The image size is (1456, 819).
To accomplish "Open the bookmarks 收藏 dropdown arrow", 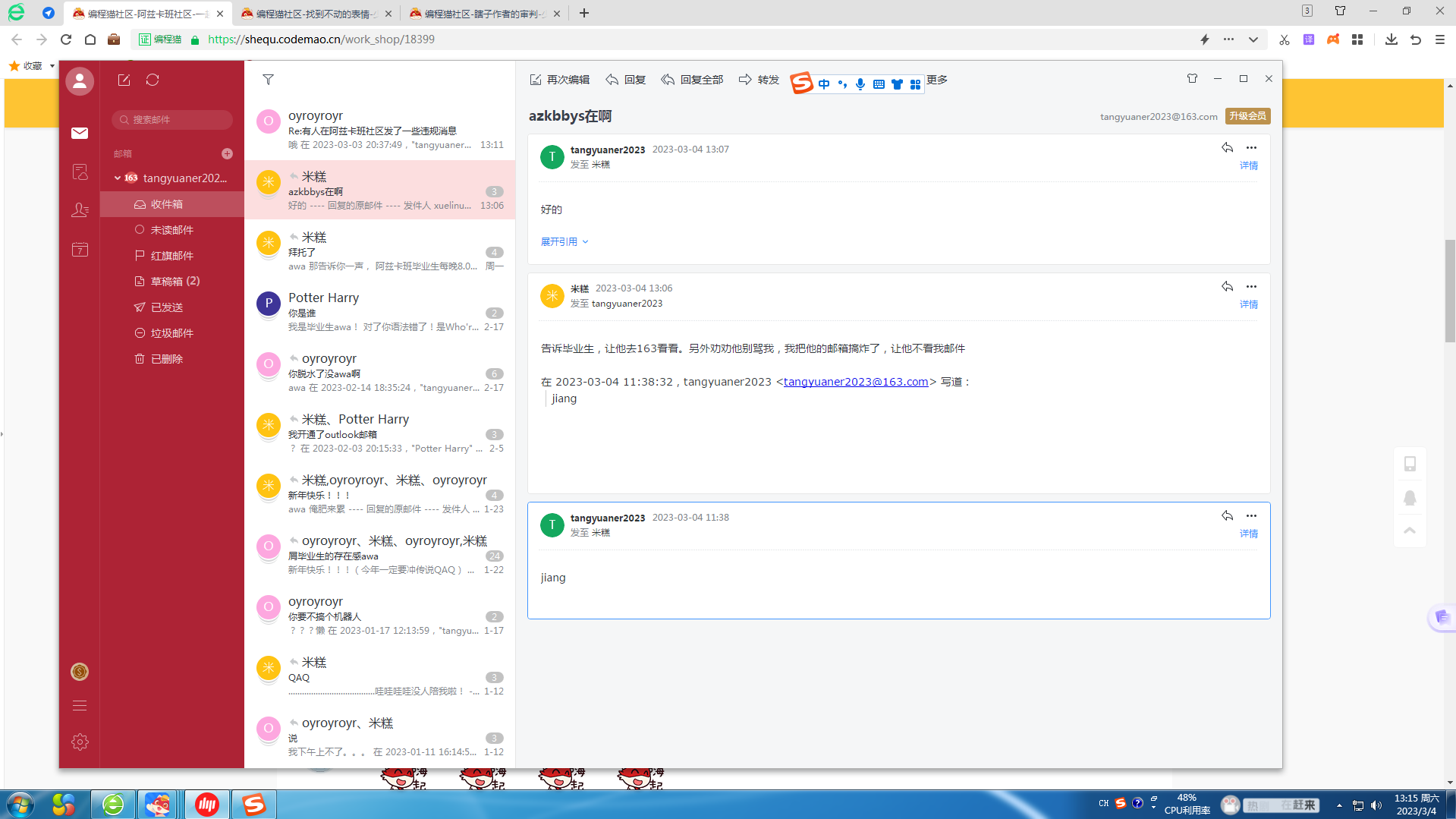I will pyautogui.click(x=52, y=66).
